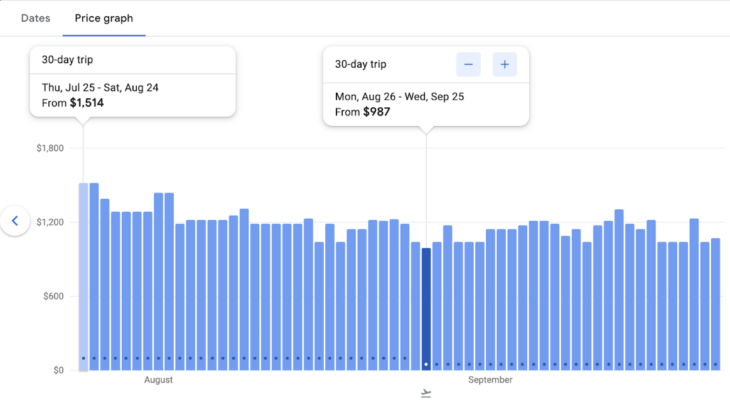Click the $0 axis label

pyautogui.click(x=58, y=370)
